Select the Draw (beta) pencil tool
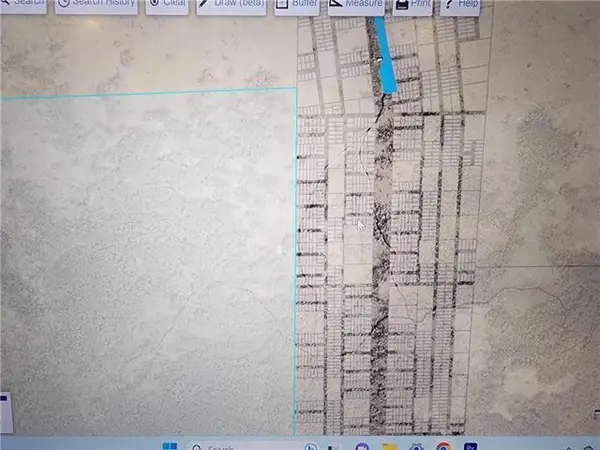This screenshot has width=600, height=450. (230, 5)
